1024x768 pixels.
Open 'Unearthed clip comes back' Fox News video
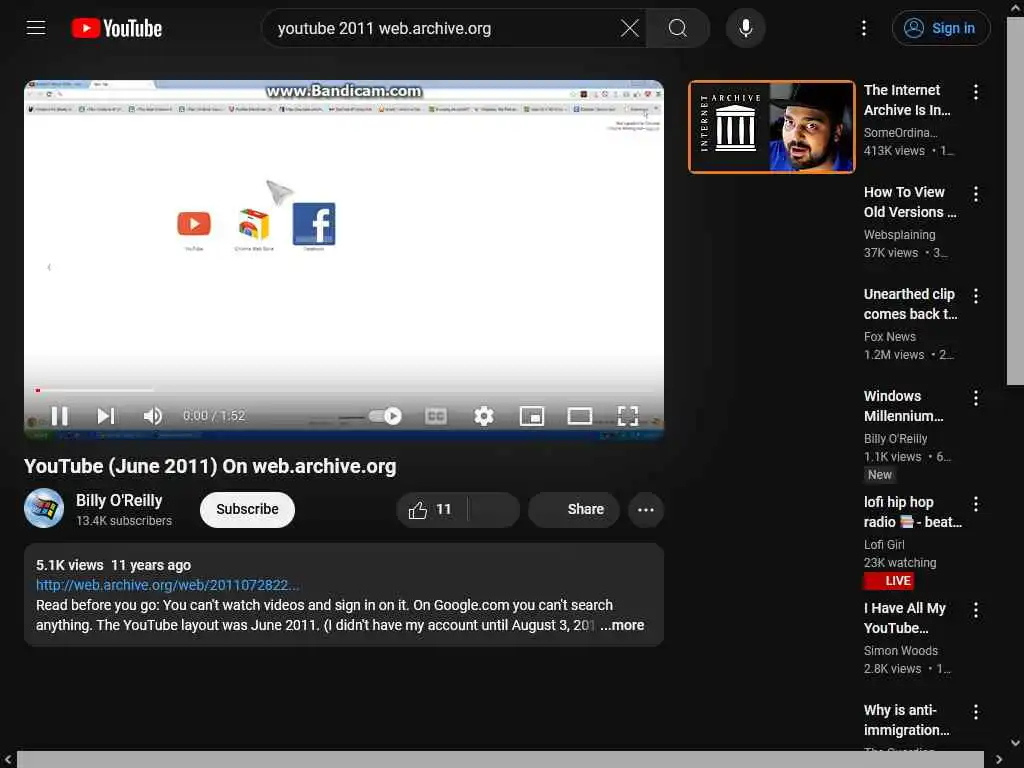coord(910,304)
